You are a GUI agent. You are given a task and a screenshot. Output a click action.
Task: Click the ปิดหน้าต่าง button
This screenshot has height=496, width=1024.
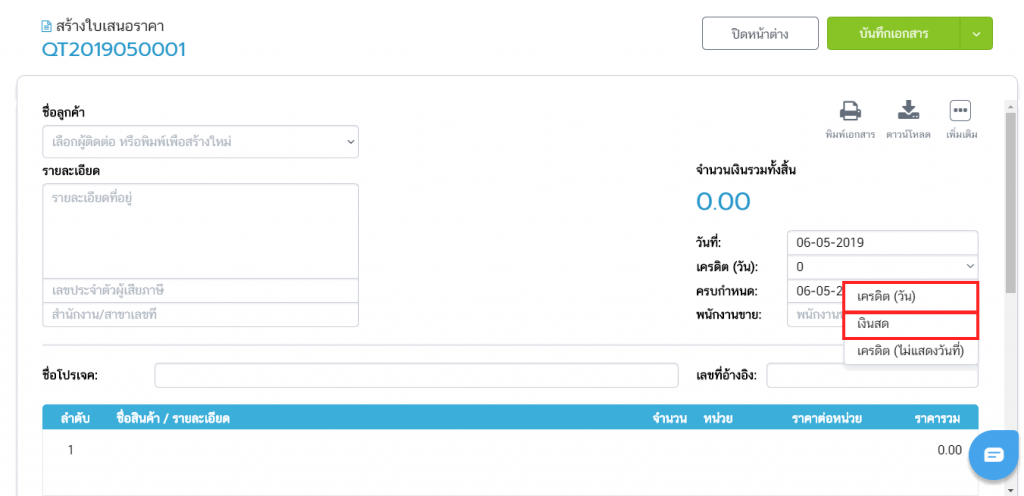coord(760,33)
